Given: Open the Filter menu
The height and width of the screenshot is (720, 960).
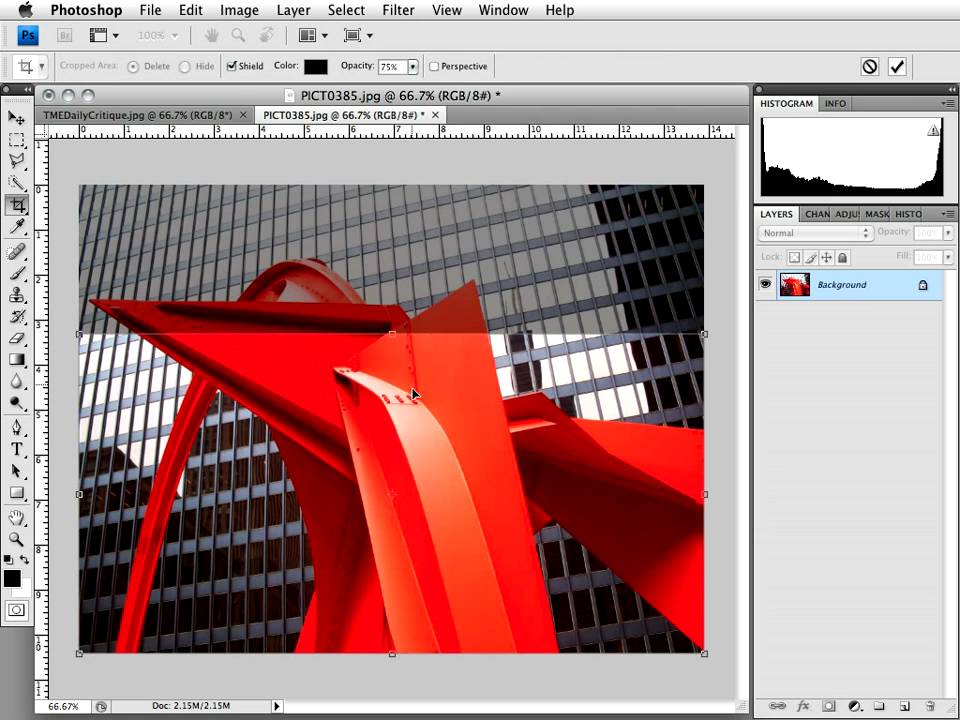Looking at the screenshot, I should click(x=398, y=10).
